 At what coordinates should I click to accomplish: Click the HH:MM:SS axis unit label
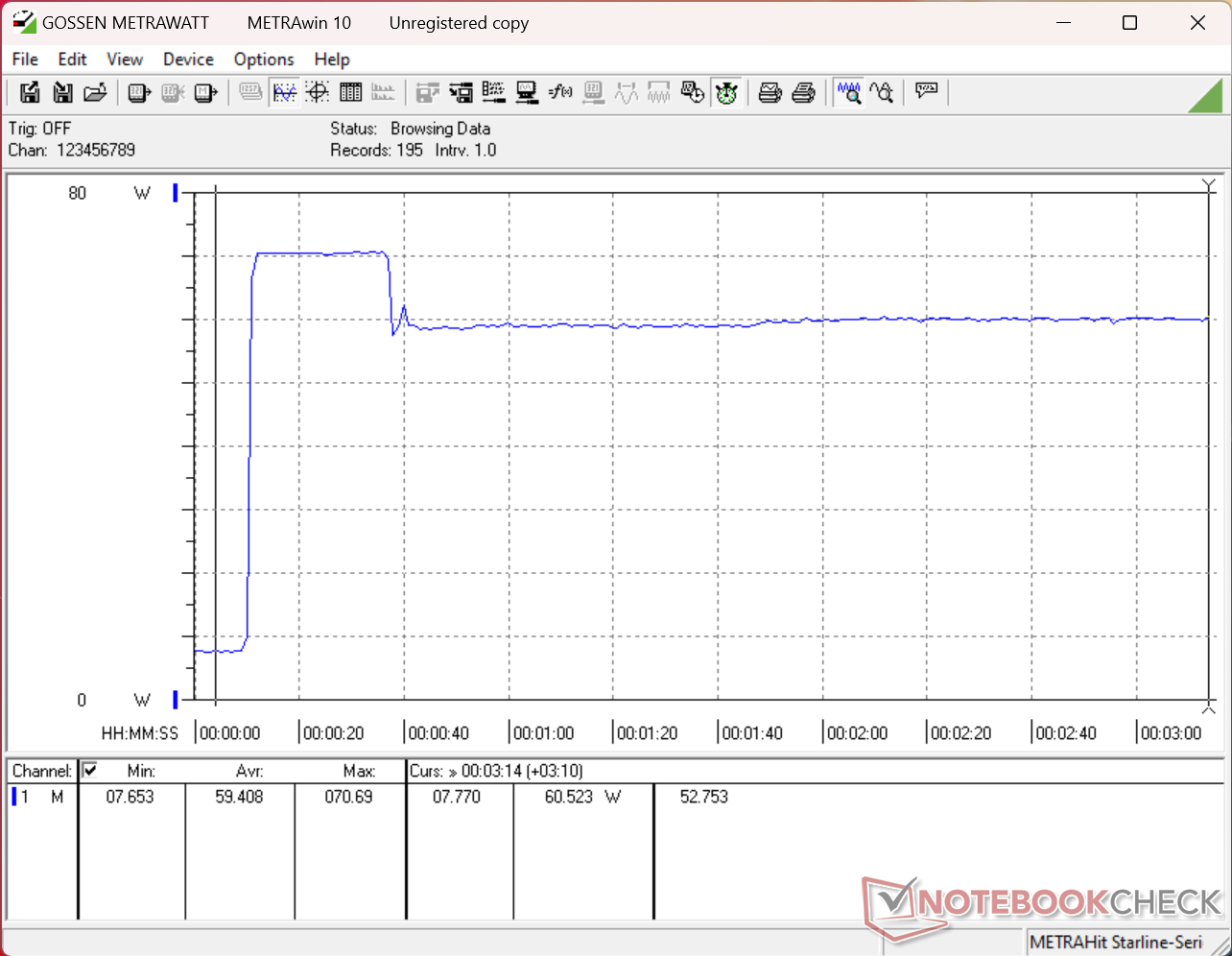coord(140,733)
